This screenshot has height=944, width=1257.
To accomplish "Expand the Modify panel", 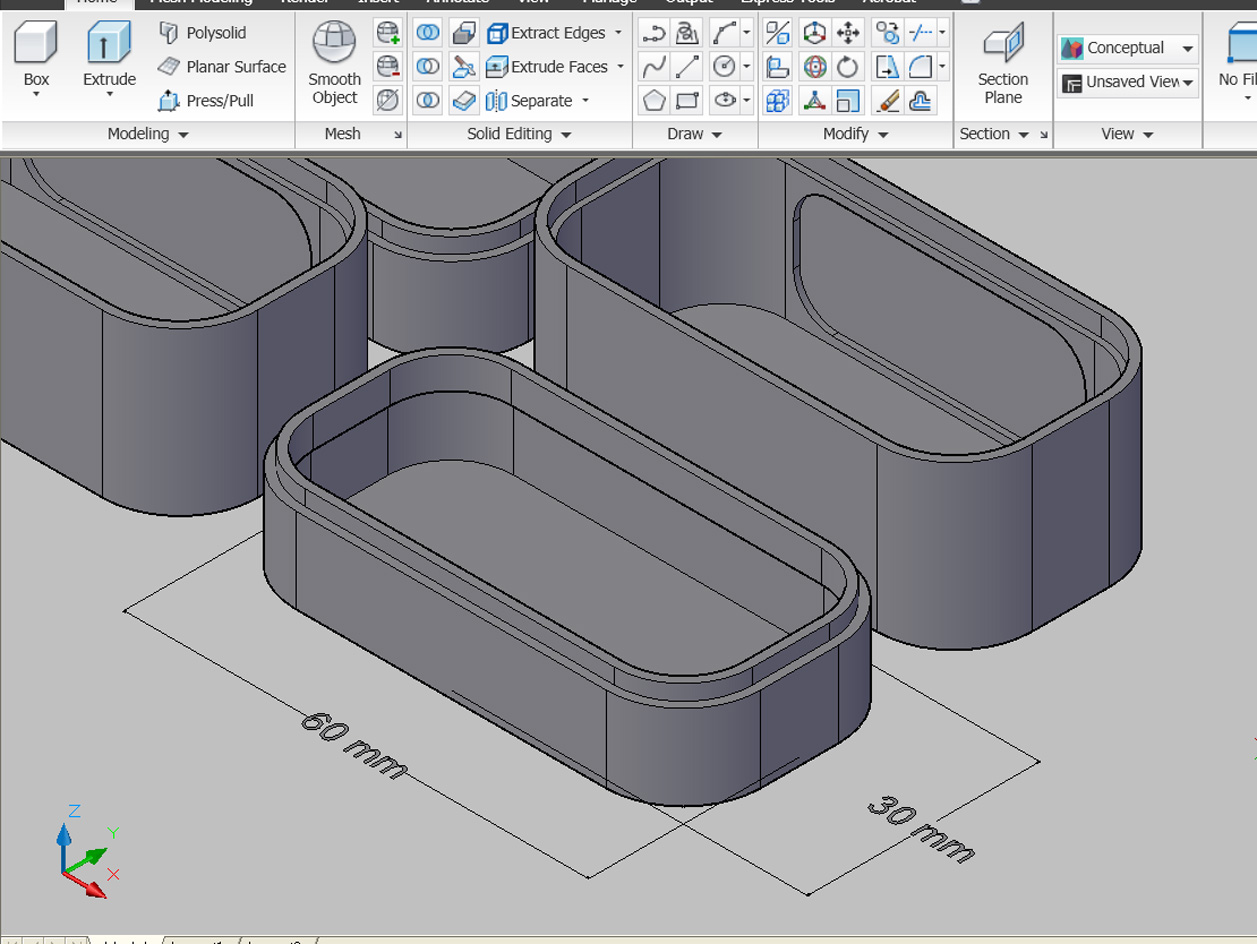I will (855, 134).
